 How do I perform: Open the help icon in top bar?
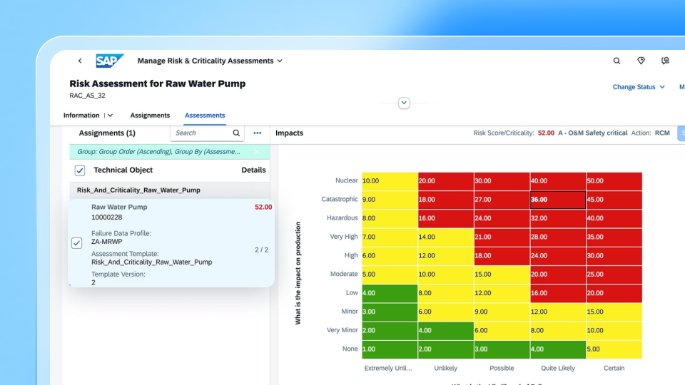point(665,61)
